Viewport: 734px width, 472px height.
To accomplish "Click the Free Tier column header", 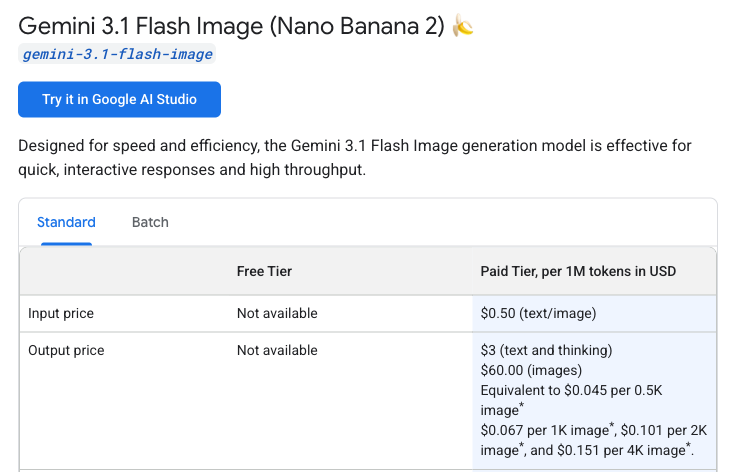I will click(264, 271).
